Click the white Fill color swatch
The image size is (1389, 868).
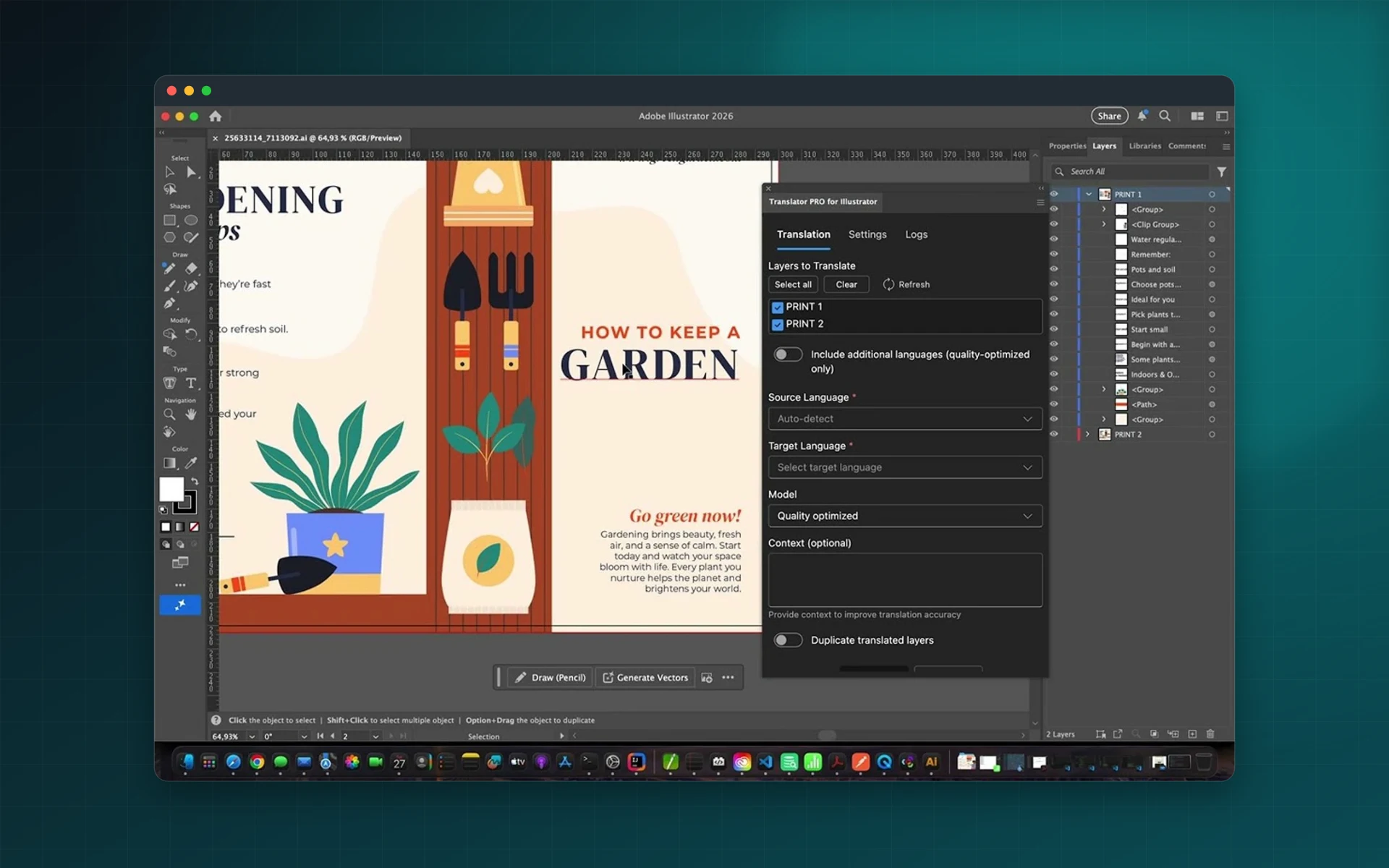171,489
